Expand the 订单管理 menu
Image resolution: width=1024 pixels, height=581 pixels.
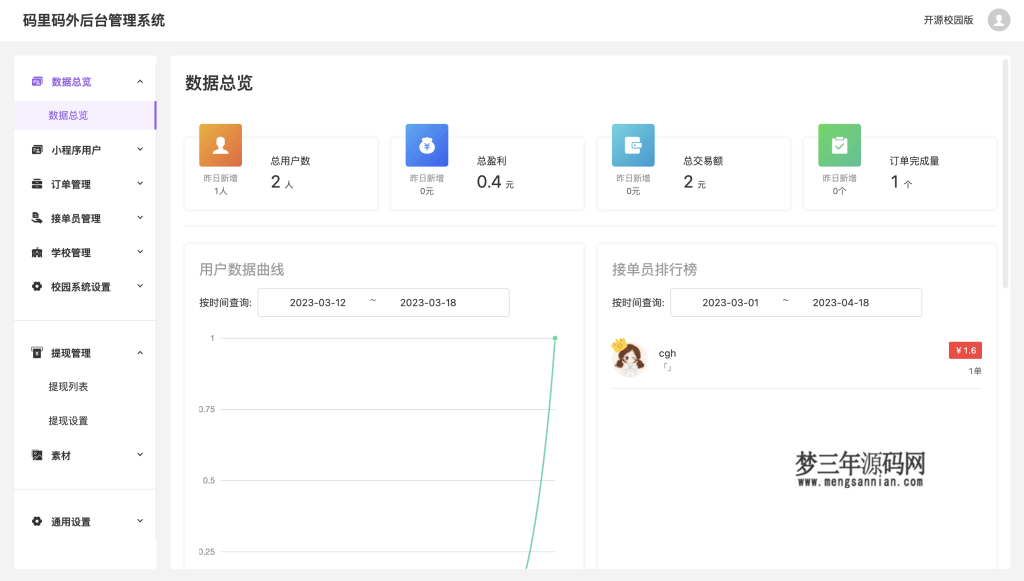[141, 183]
